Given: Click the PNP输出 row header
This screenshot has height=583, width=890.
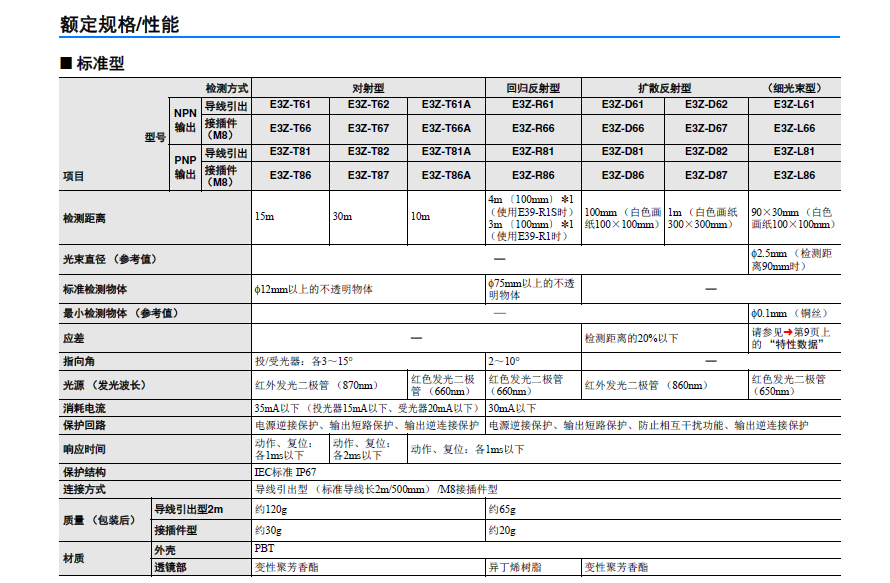Looking at the screenshot, I should (185, 167).
